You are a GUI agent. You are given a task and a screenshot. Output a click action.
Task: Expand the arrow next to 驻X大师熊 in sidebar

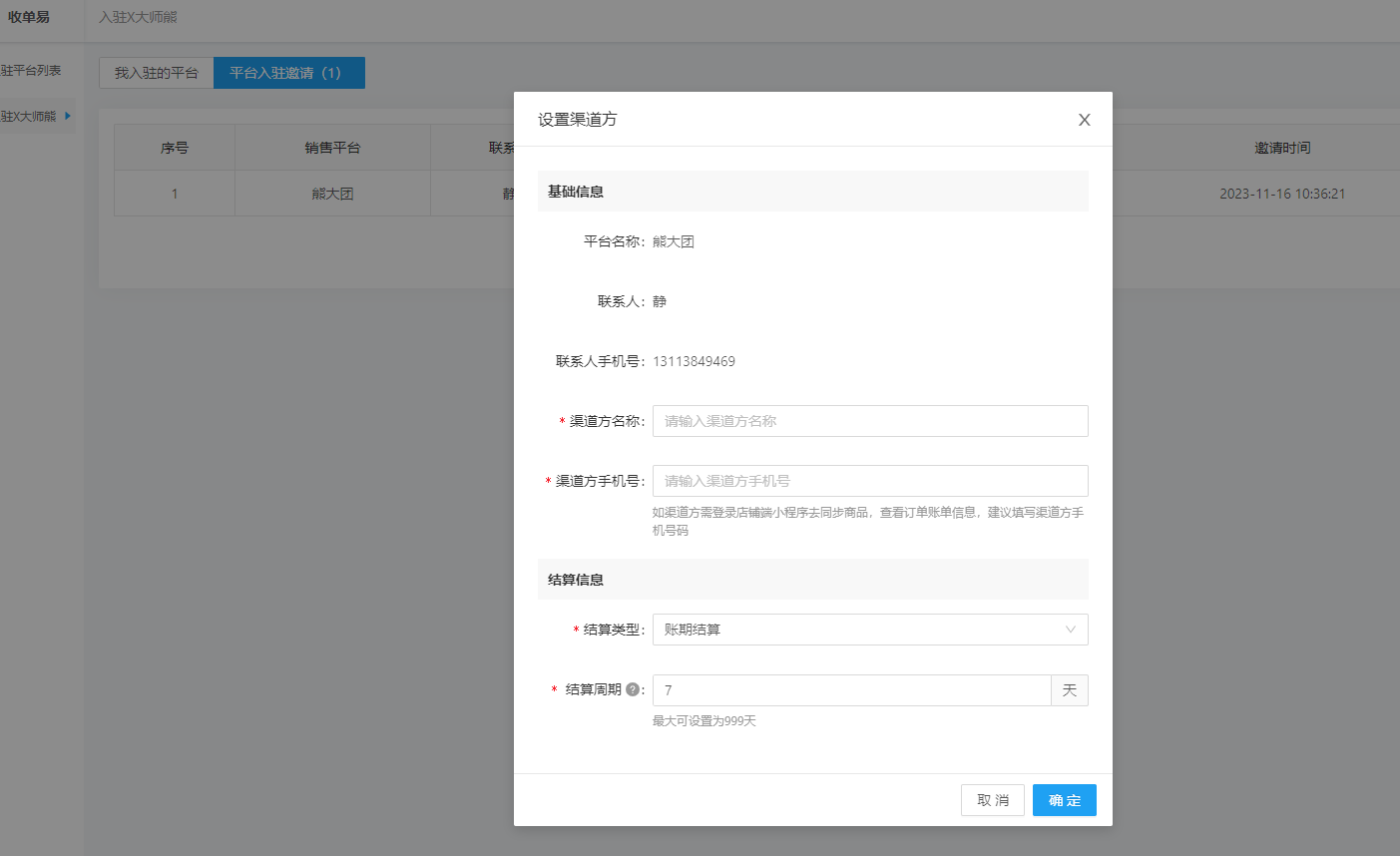click(x=68, y=116)
